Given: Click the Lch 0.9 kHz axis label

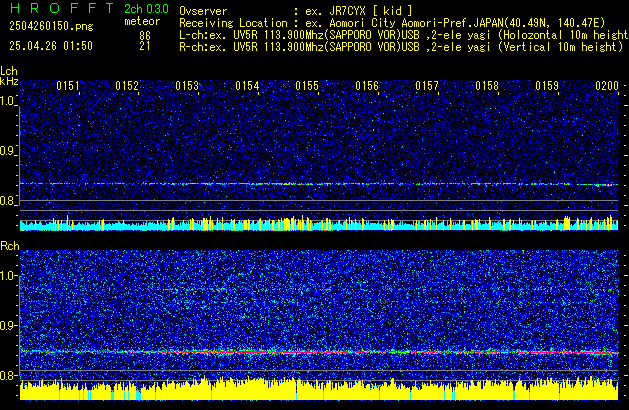Looking at the screenshot, I should [x=8, y=151].
